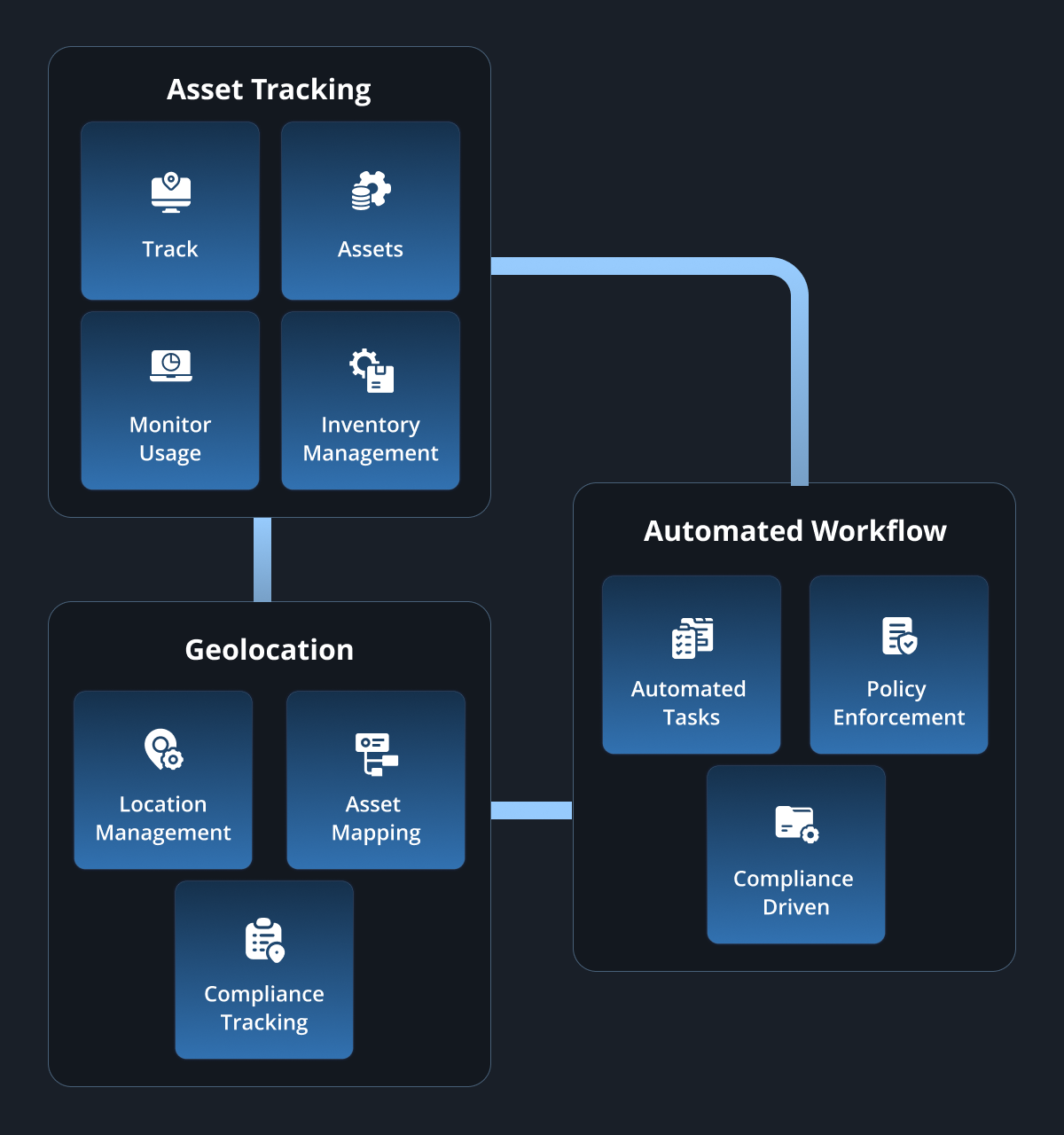Click the Automated Workflow heading

pyautogui.click(x=795, y=531)
